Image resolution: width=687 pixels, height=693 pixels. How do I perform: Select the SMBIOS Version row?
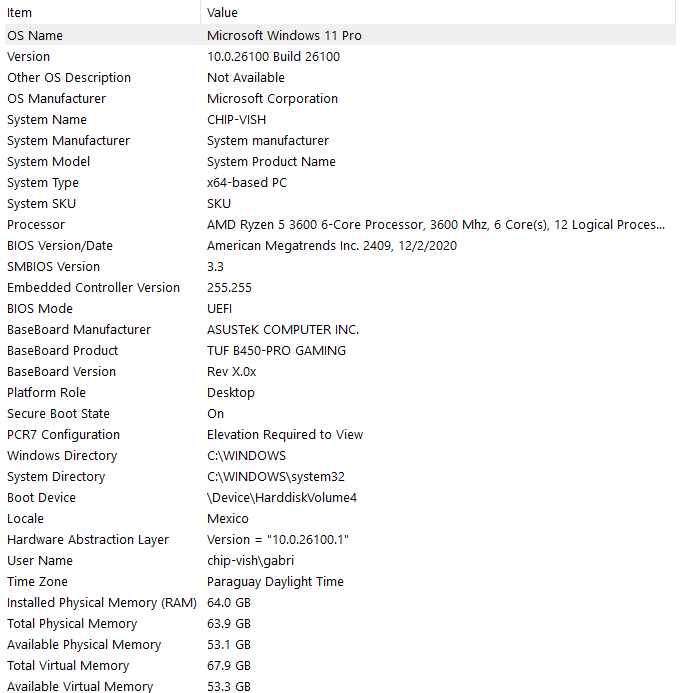[x=340, y=267]
